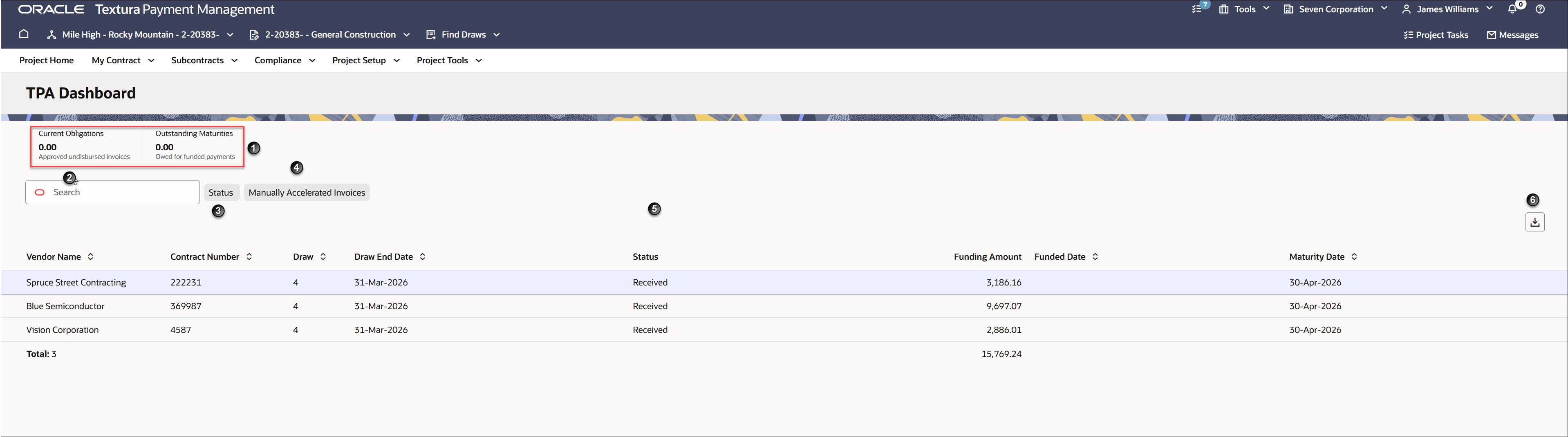Expand the Project Setup menu
1568x437 pixels.
tap(366, 60)
